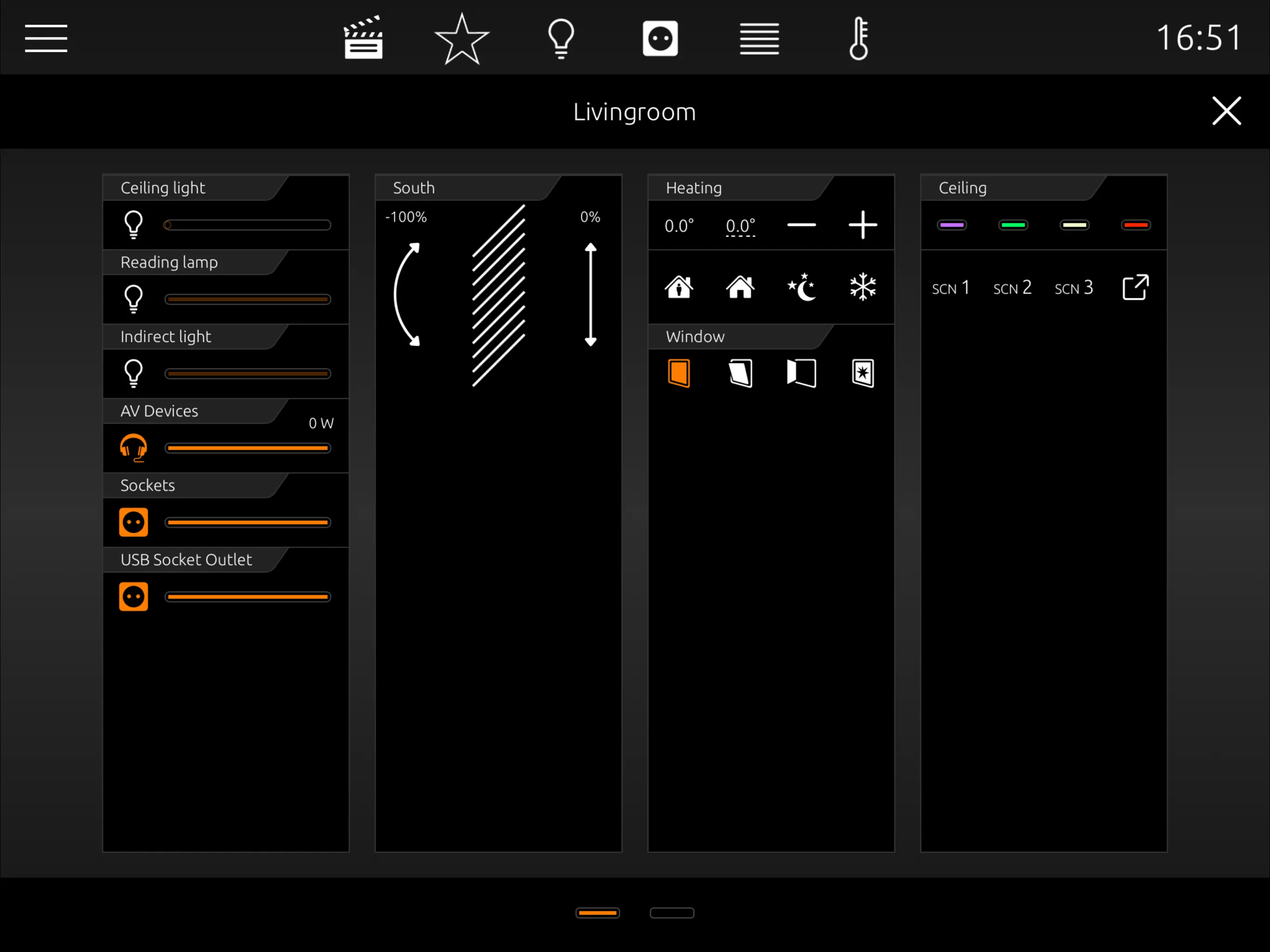Click the opened window icon
The width and height of the screenshot is (1270, 952).
coord(801,373)
